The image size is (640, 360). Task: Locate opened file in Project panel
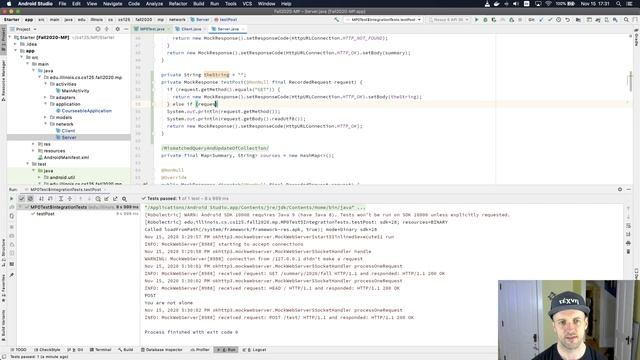[98, 29]
